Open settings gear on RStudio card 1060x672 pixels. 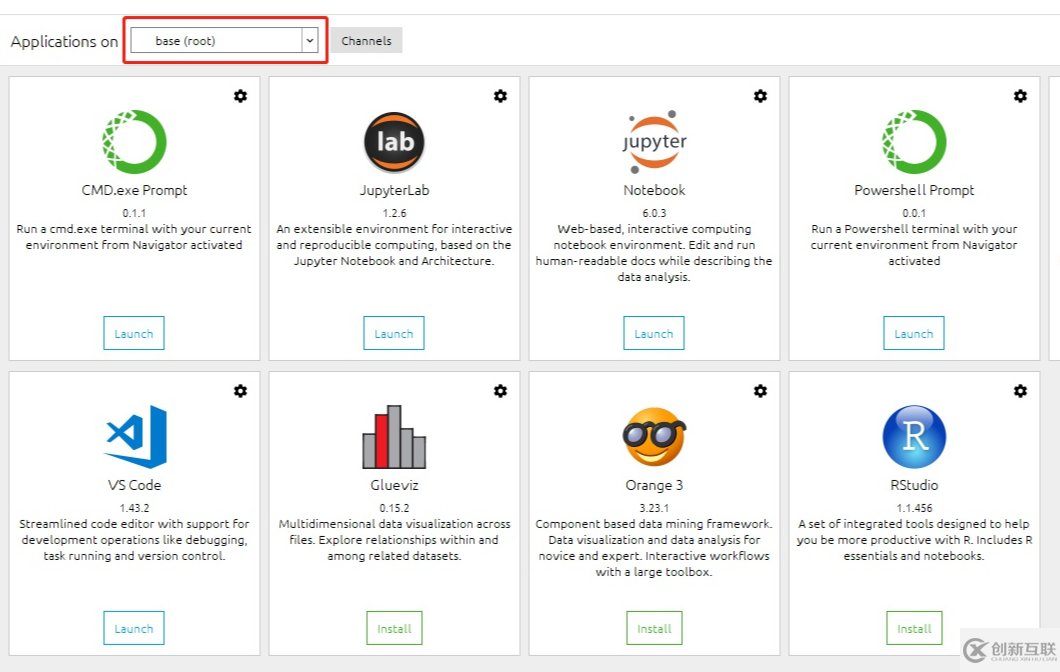(x=1020, y=391)
